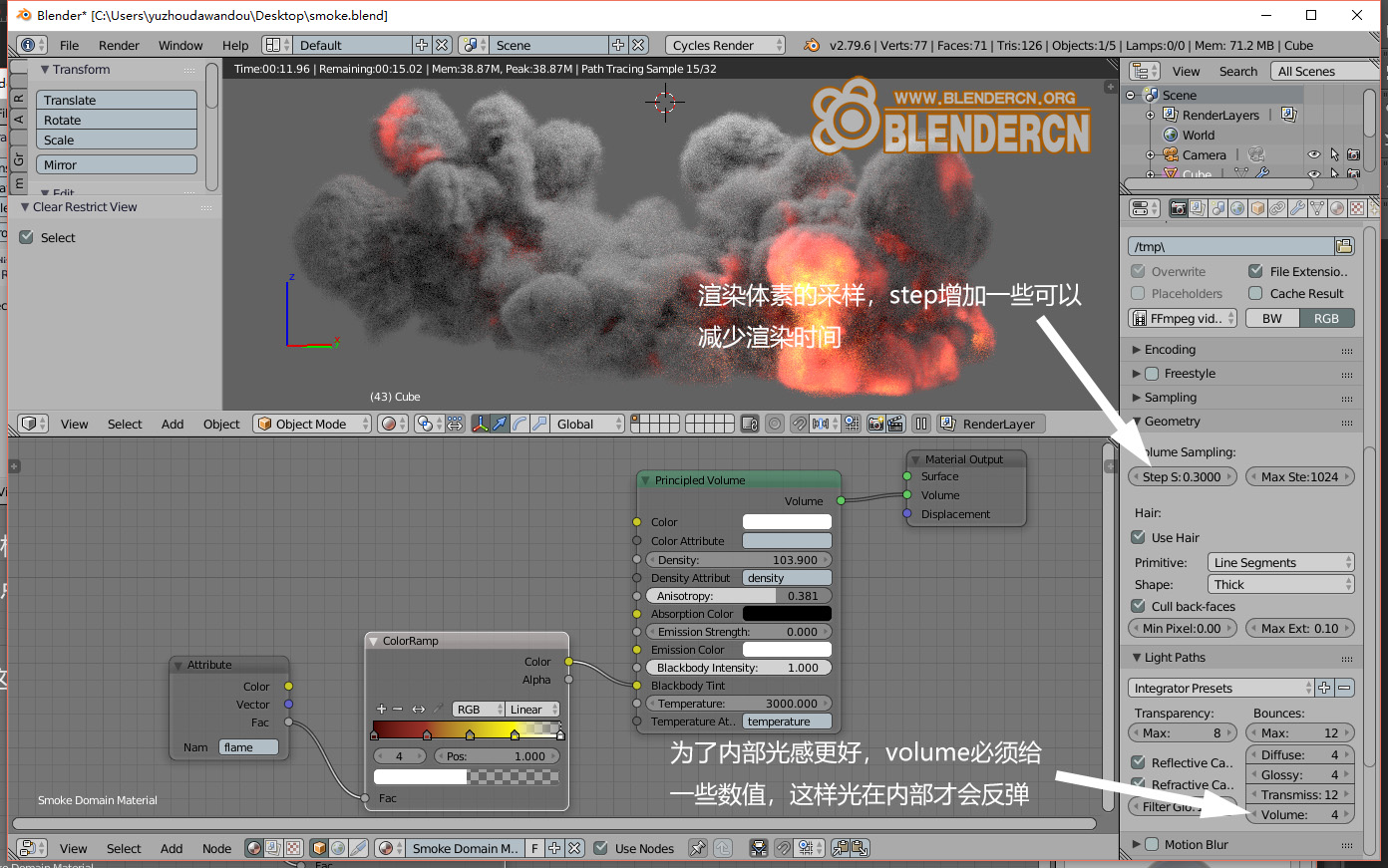Click the Mirror tool button
1388x868 pixels.
tap(117, 164)
